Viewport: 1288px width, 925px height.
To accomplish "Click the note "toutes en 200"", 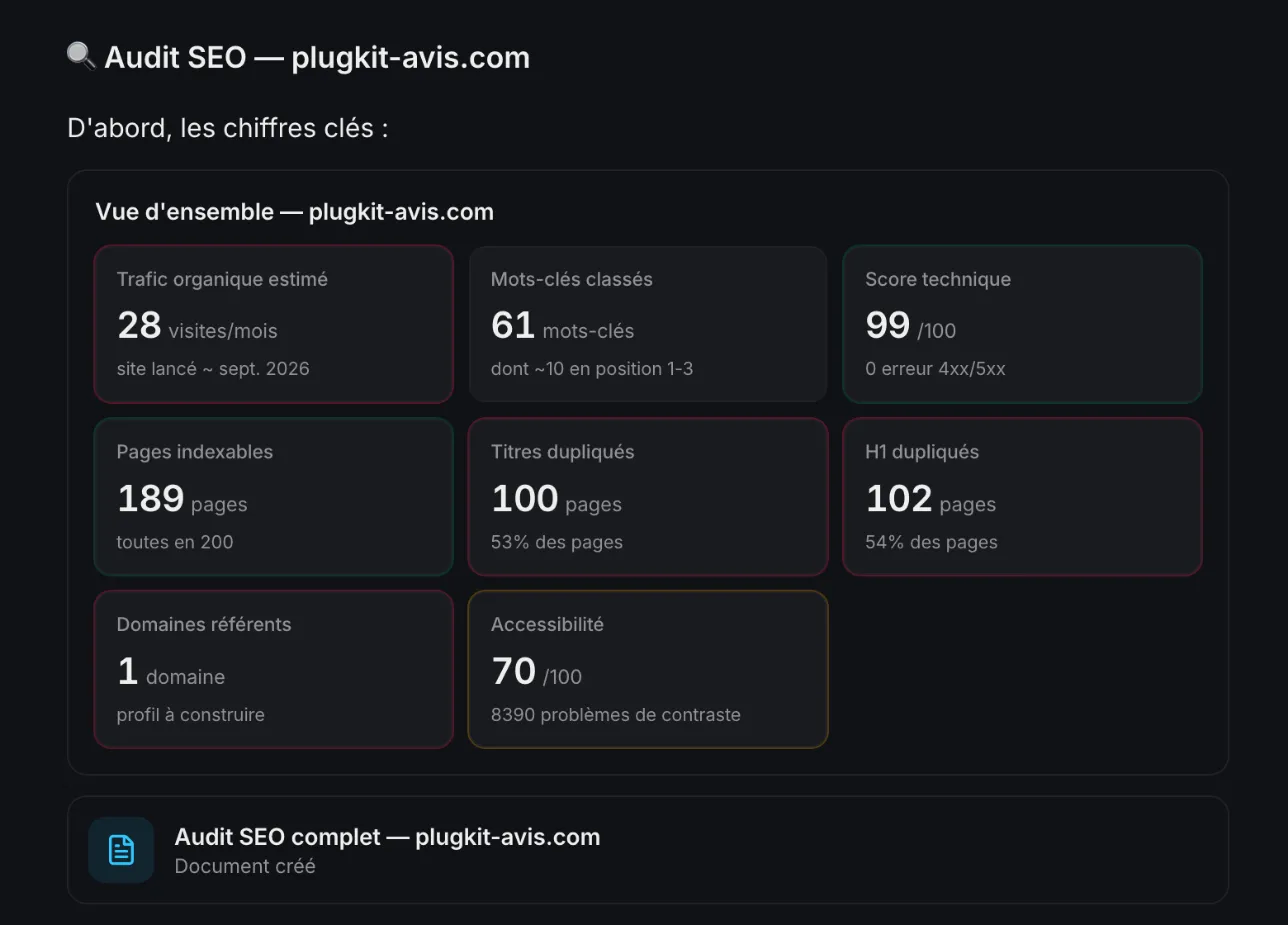I will tap(175, 542).
